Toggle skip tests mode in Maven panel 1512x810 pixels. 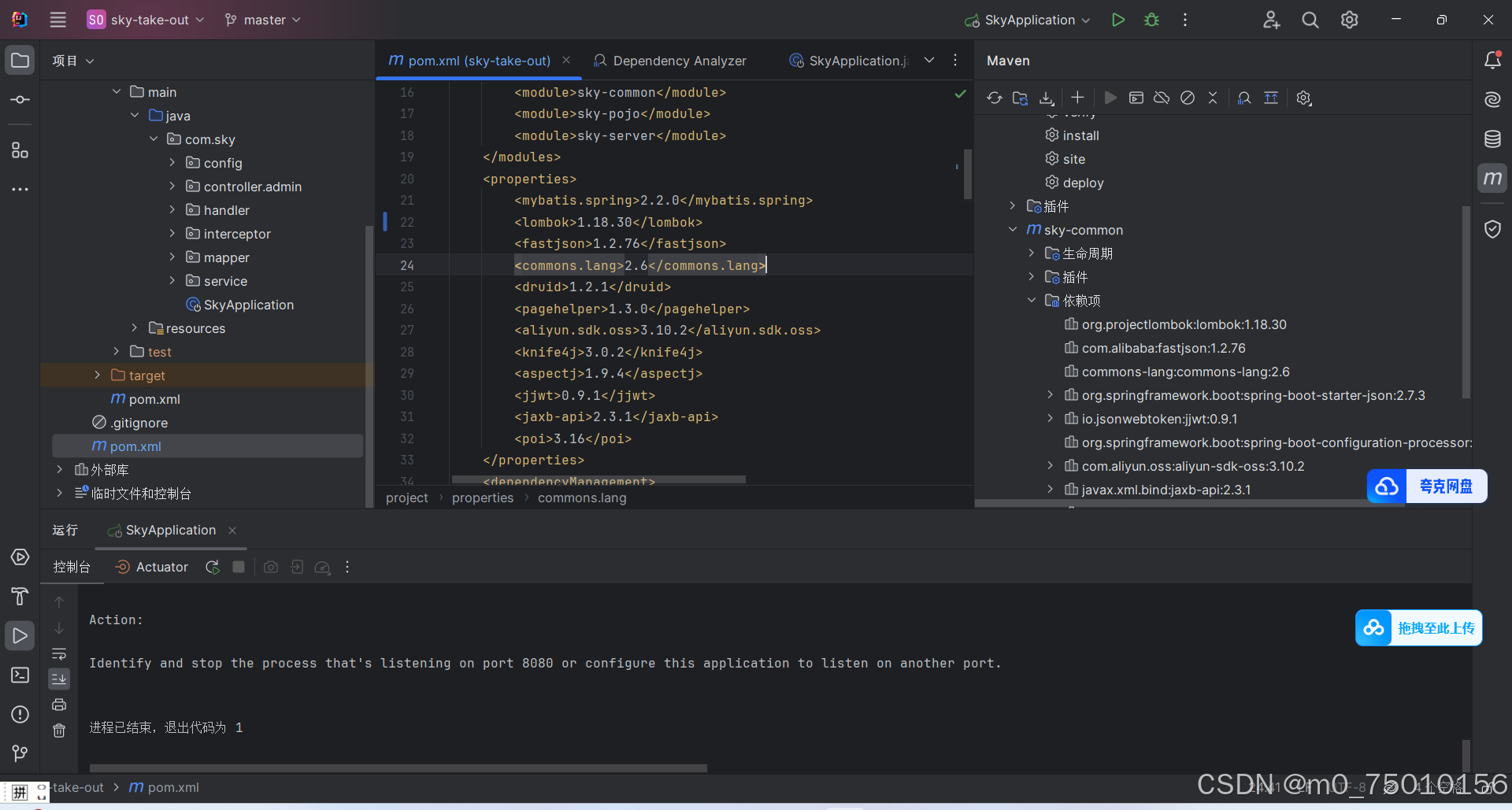[x=1188, y=98]
